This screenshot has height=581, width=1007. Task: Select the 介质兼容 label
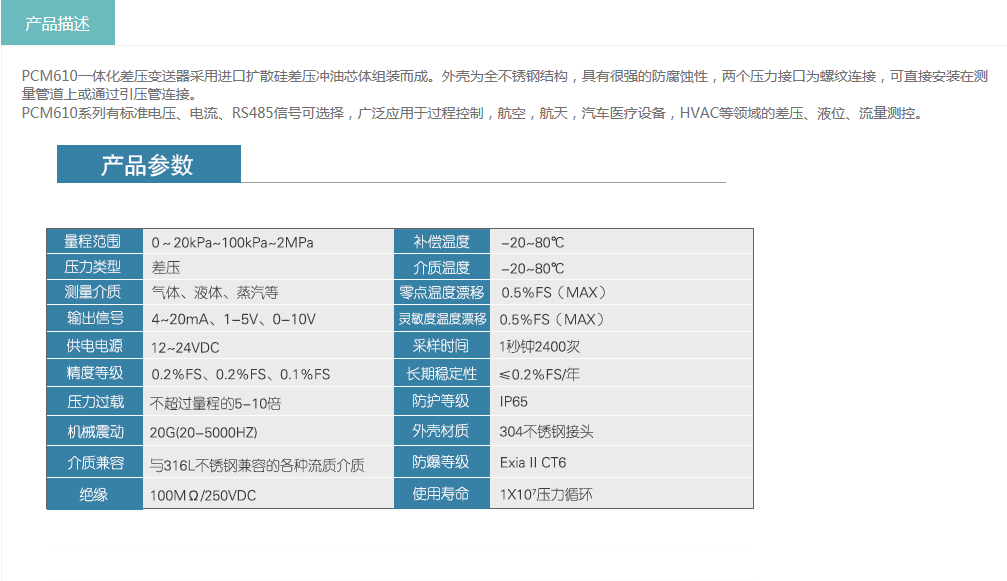94,463
